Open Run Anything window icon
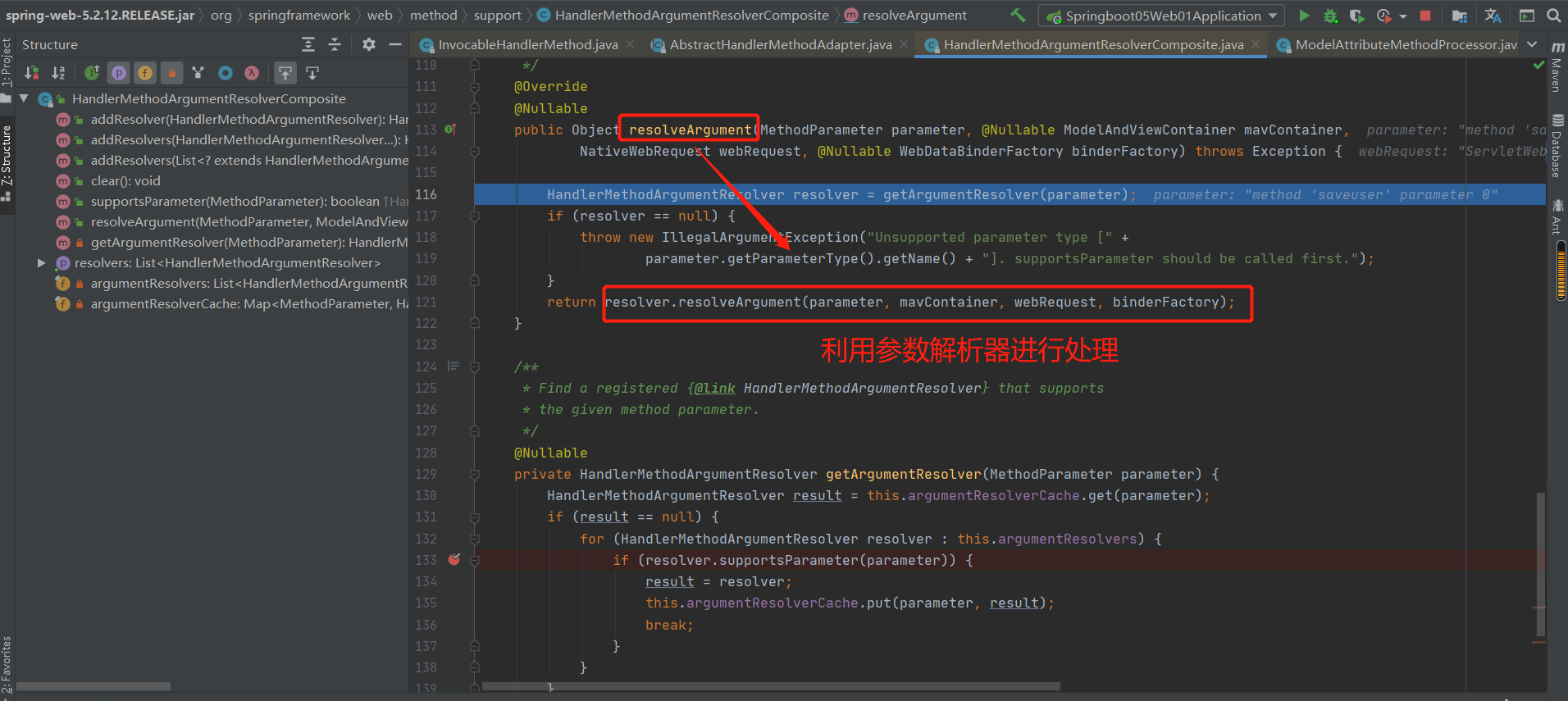Viewport: 1568px width, 701px height. (x=1527, y=15)
